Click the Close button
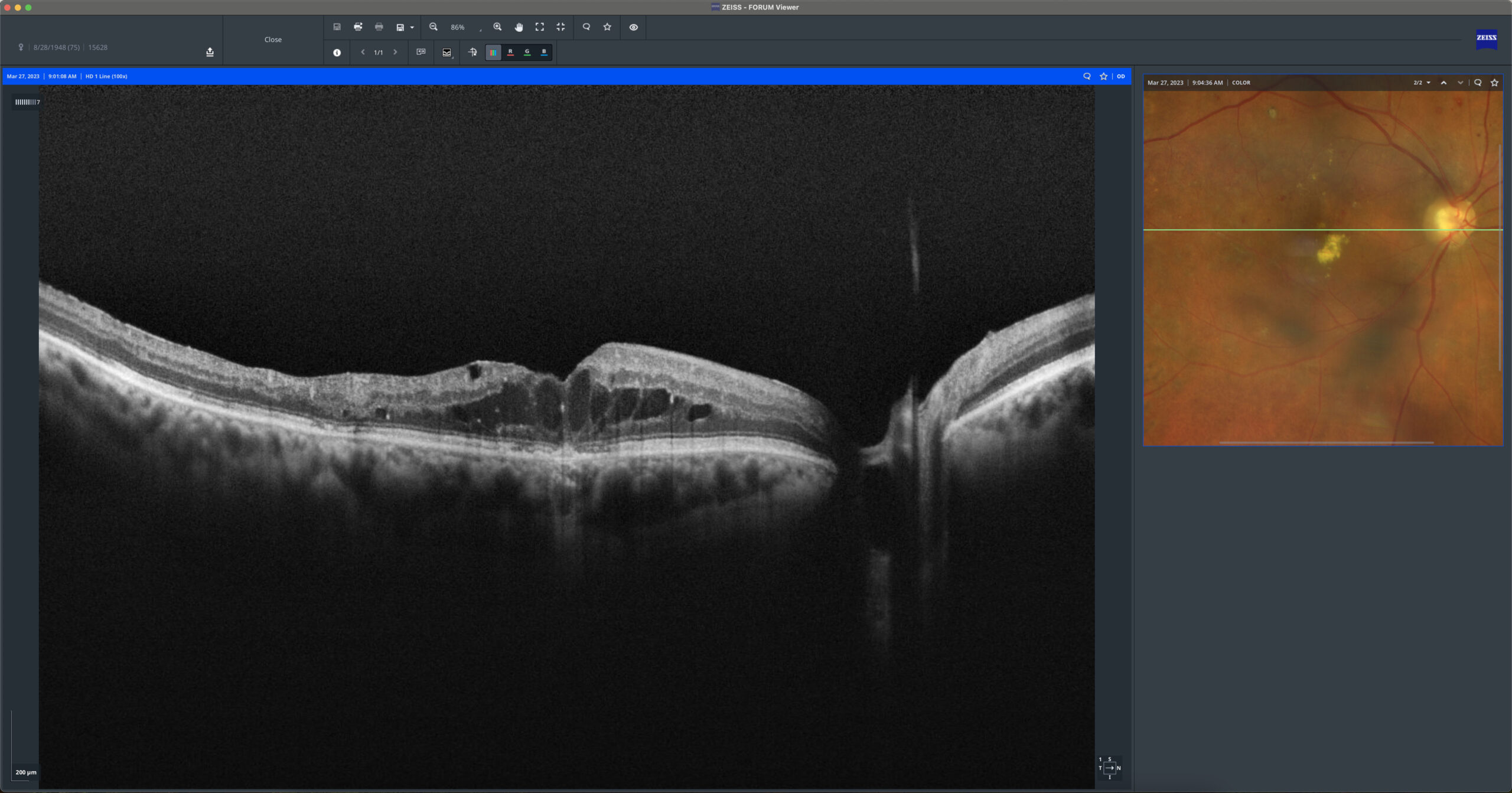Viewport: 1512px width, 793px height. [273, 40]
